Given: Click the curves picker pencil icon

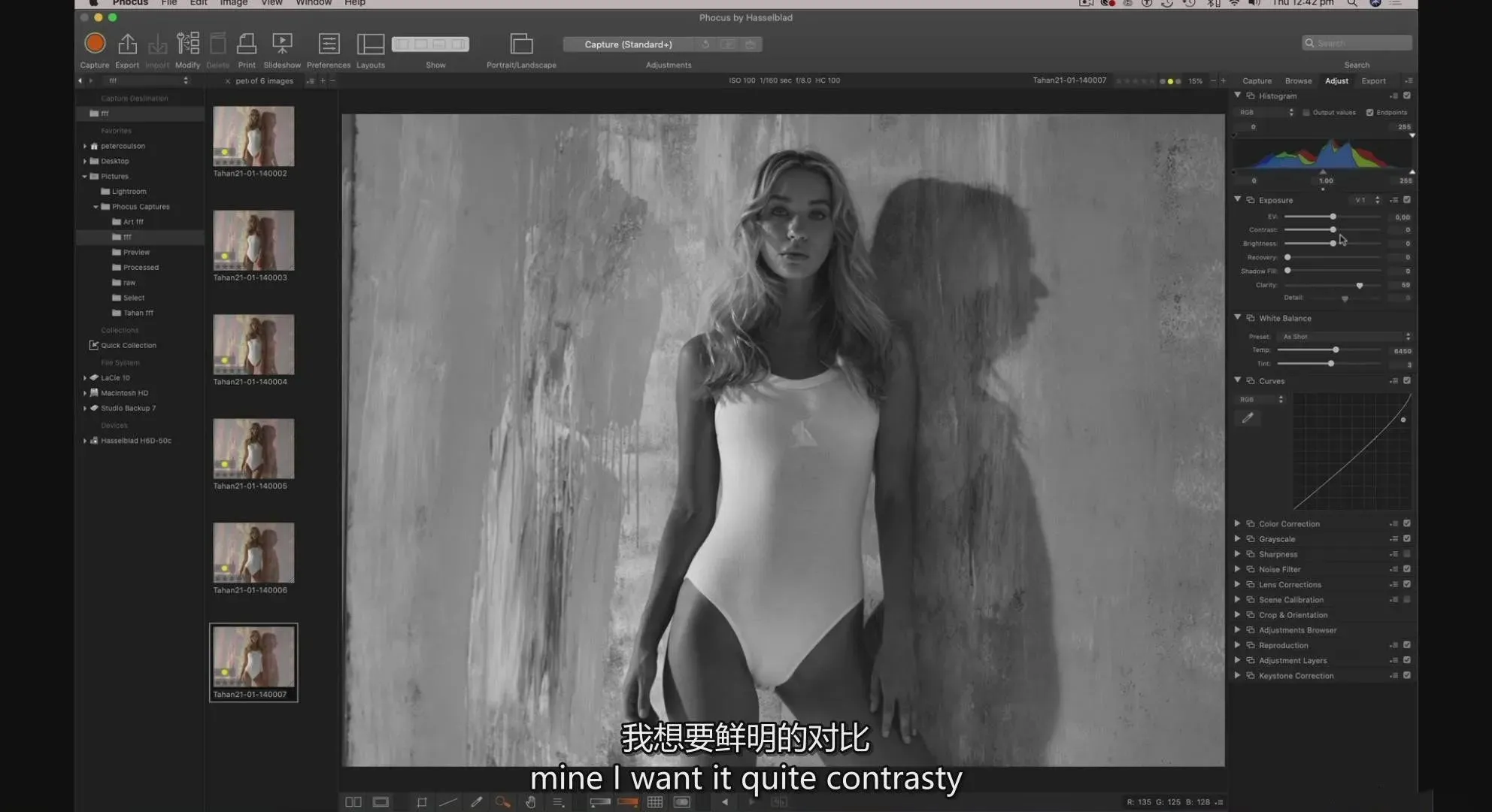Looking at the screenshot, I should [1248, 418].
